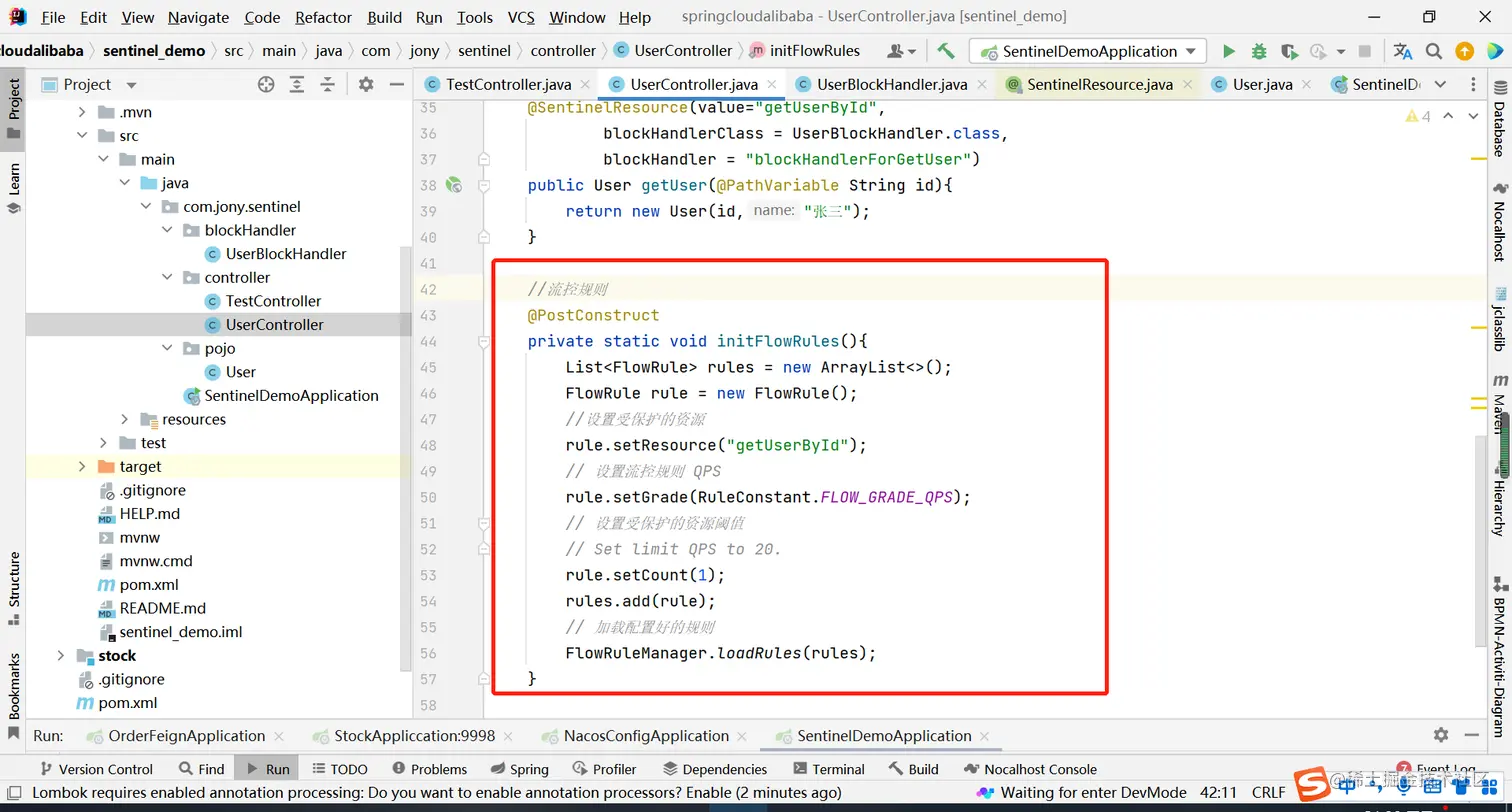Collapse the controller package
This screenshot has width=1512, height=812.
(x=167, y=277)
